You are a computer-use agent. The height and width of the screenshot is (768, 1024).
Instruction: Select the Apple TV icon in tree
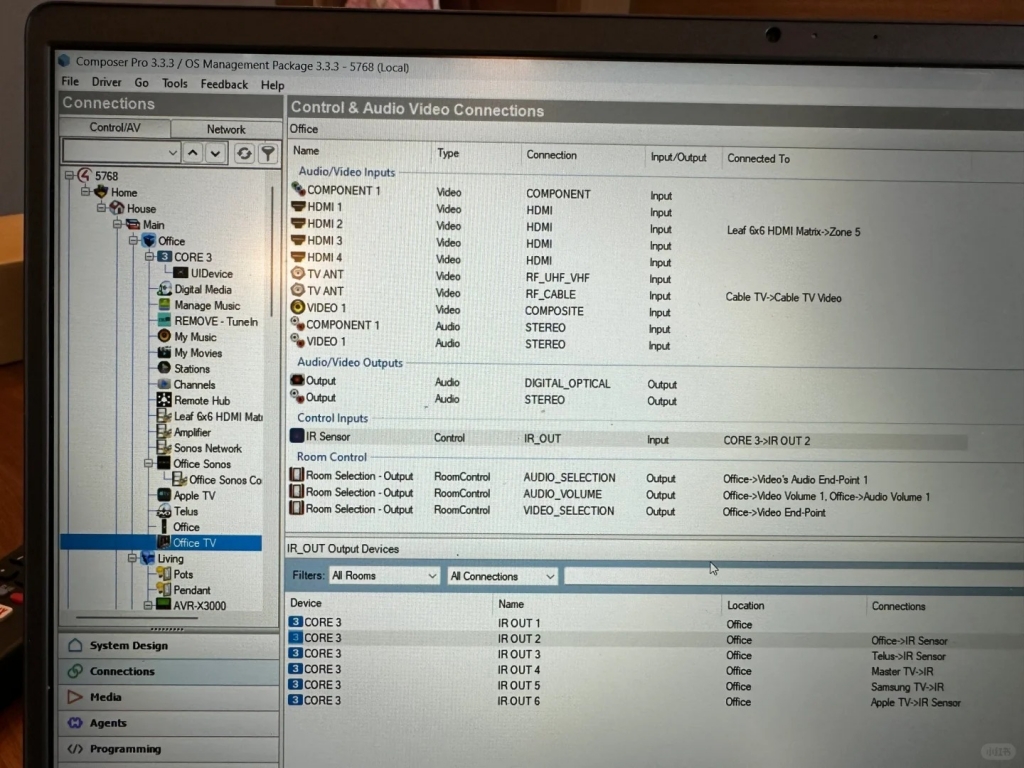pyautogui.click(x=164, y=495)
